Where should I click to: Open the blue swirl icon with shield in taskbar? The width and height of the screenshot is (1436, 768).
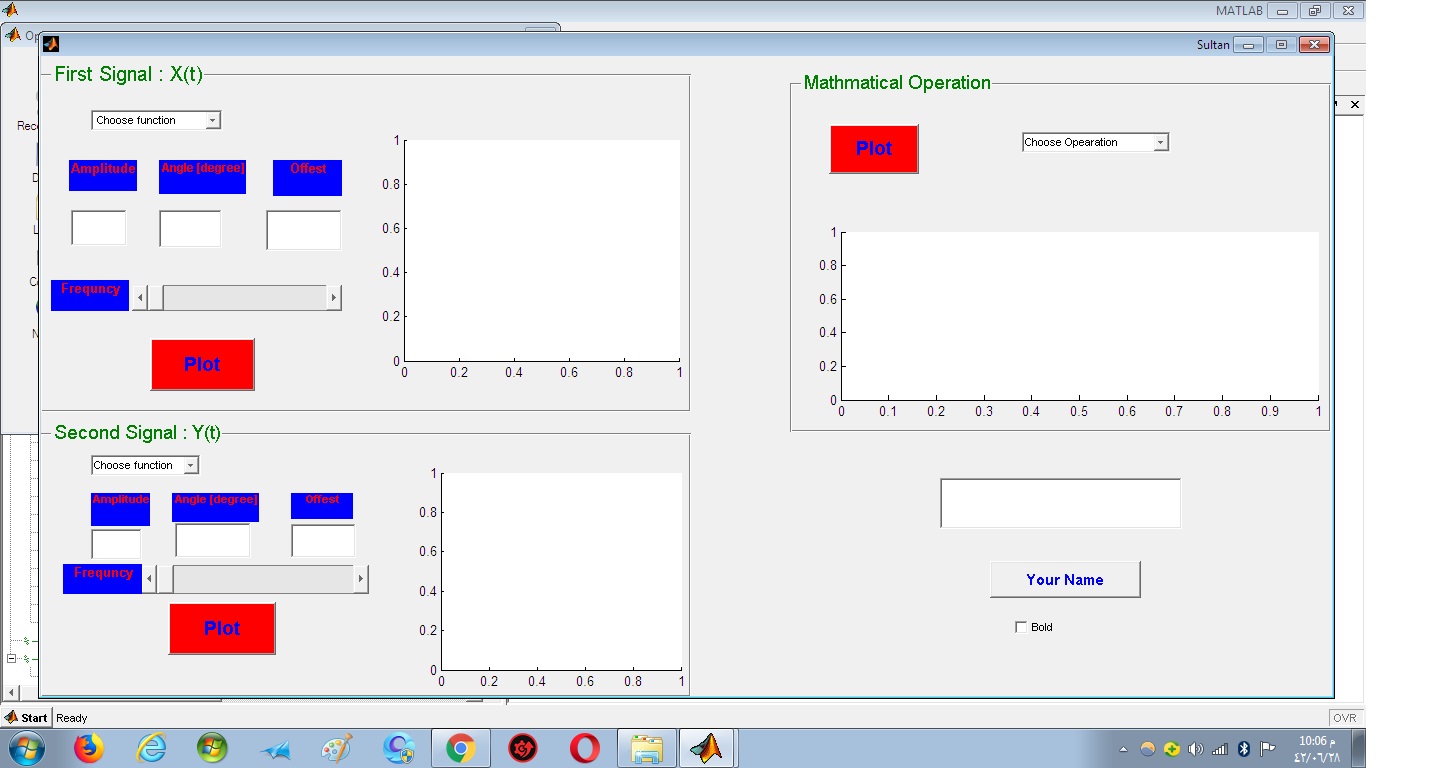point(399,748)
